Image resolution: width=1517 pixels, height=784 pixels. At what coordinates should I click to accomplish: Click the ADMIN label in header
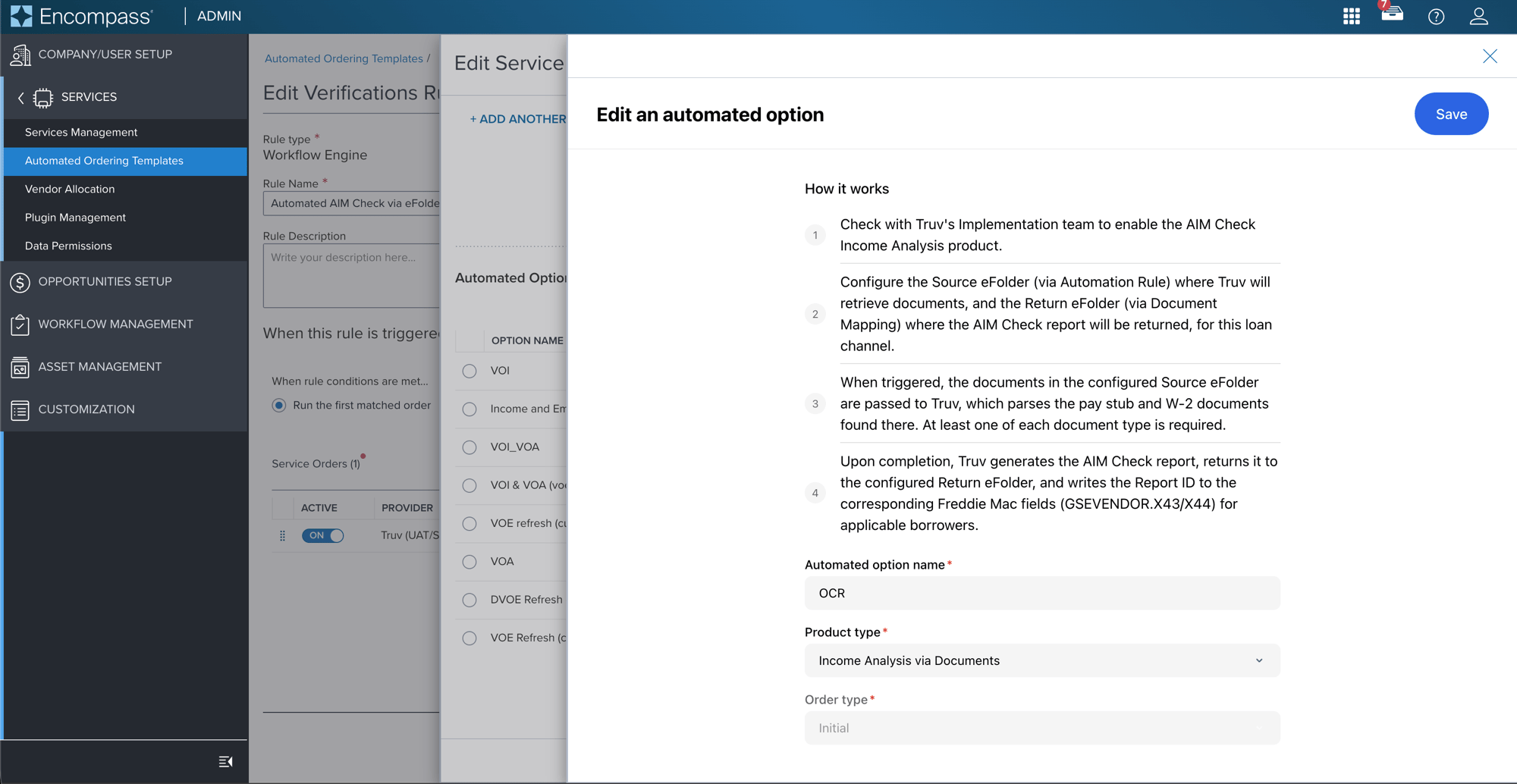219,16
